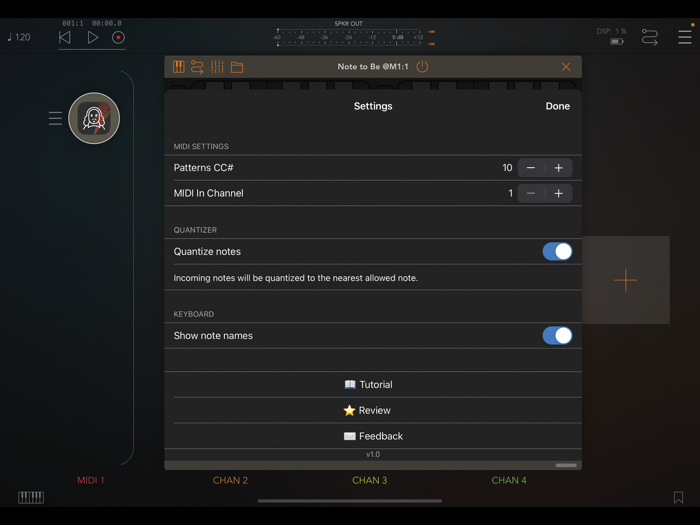Tap the tempo value 120
This screenshot has width=700, height=525.
pos(19,37)
